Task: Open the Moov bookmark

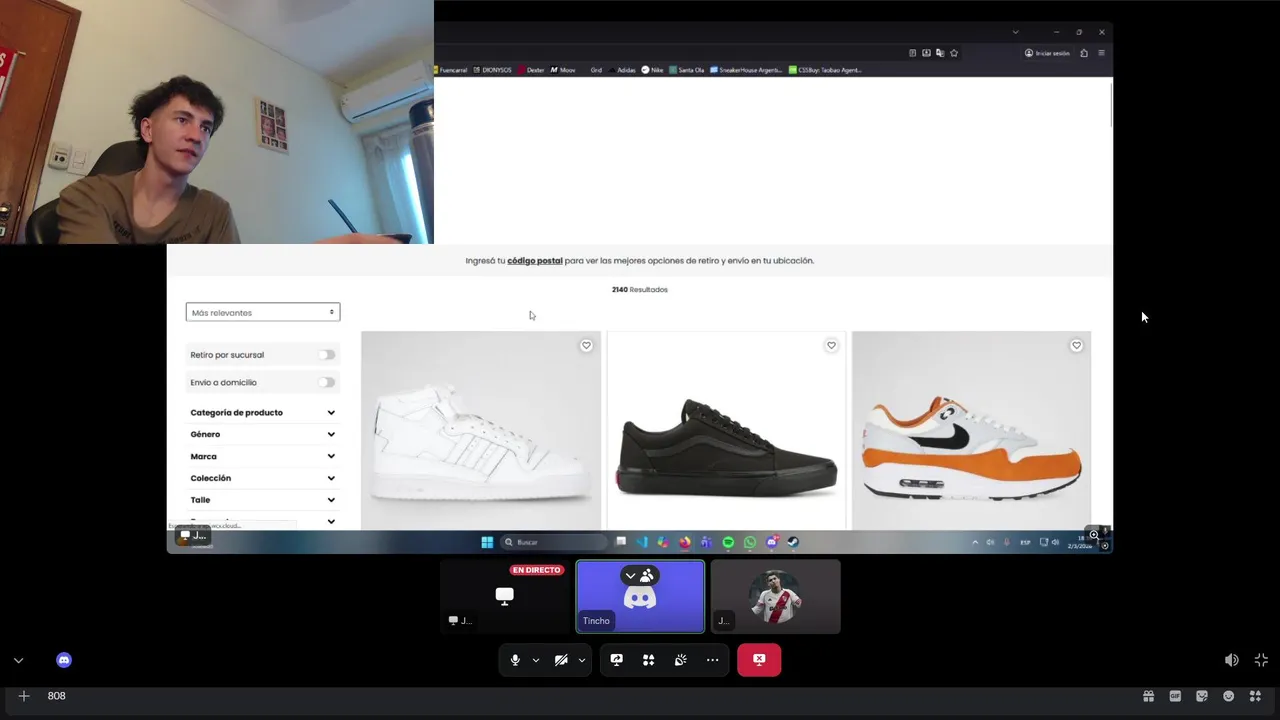Action: 563,70
